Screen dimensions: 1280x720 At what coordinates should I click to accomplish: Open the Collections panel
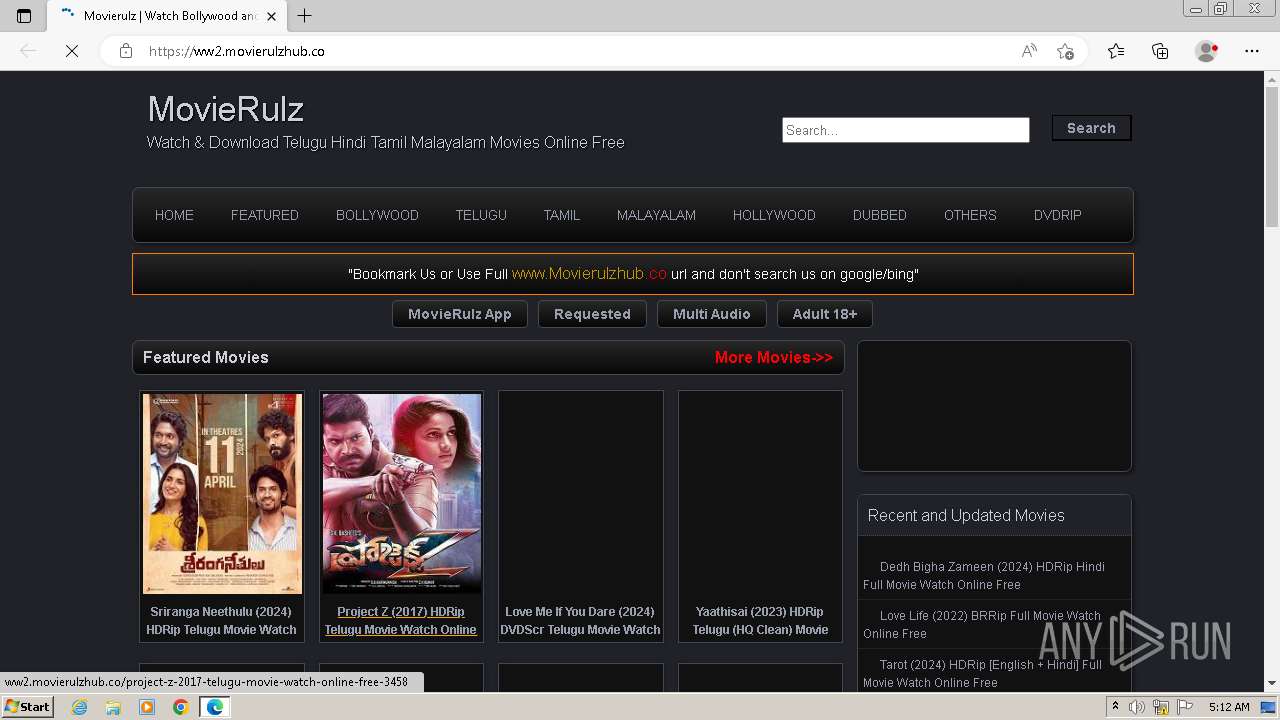(x=1160, y=51)
